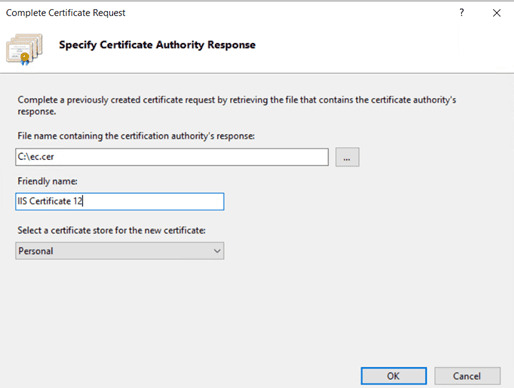Focus the certification authority response file field

(x=172, y=157)
